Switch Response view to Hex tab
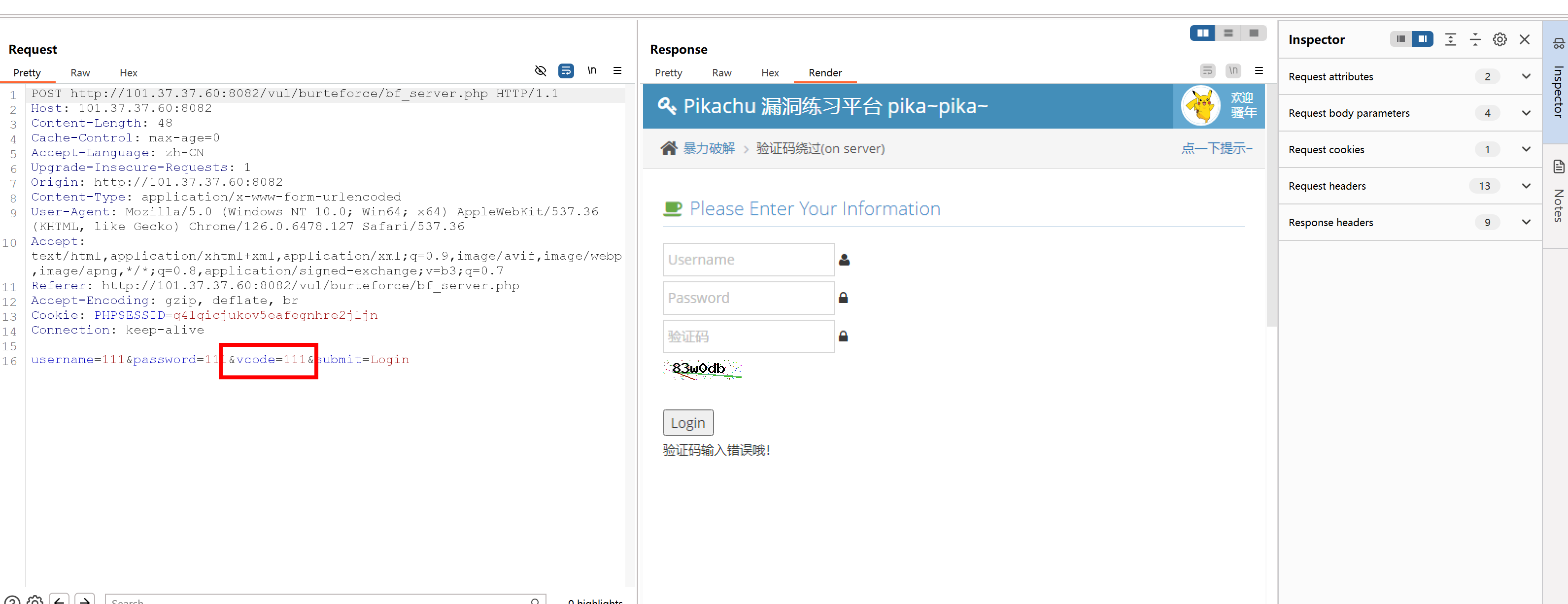Viewport: 1568px width, 604px height. click(x=769, y=72)
